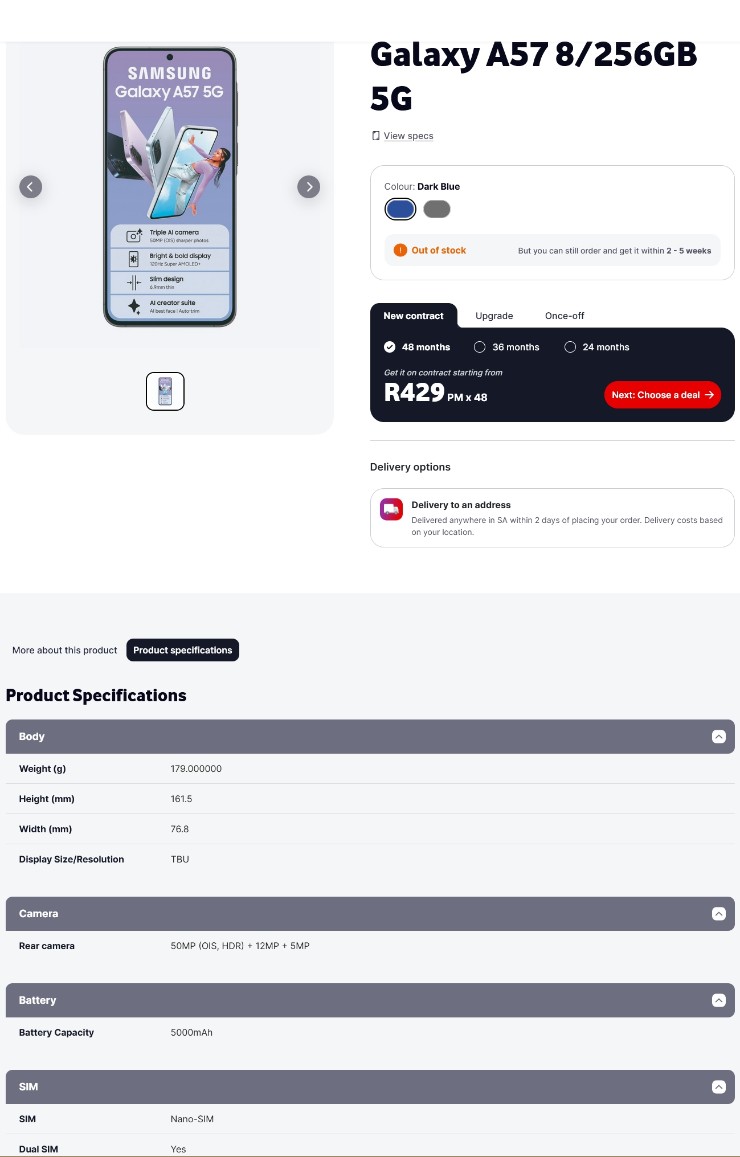Select the 36 months contract option
Image resolution: width=740 pixels, height=1157 pixels.
coord(480,347)
